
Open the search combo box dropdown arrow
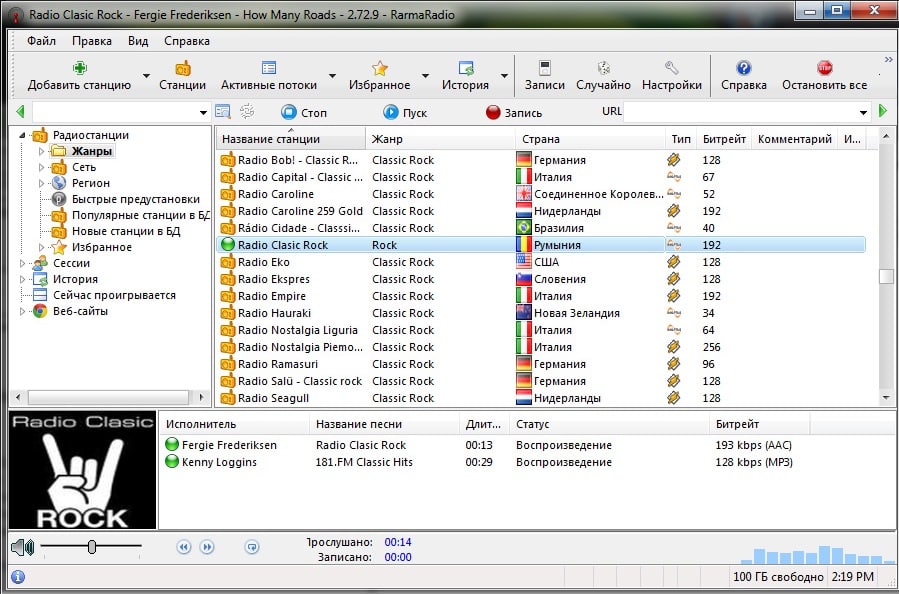[203, 112]
